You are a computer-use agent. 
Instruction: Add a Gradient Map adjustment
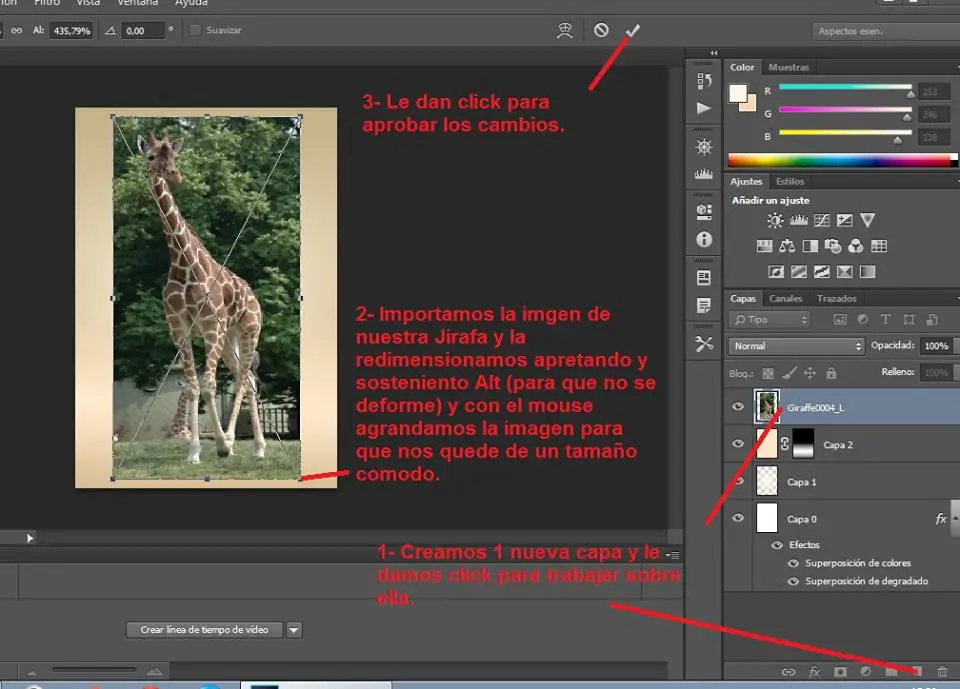click(x=868, y=272)
